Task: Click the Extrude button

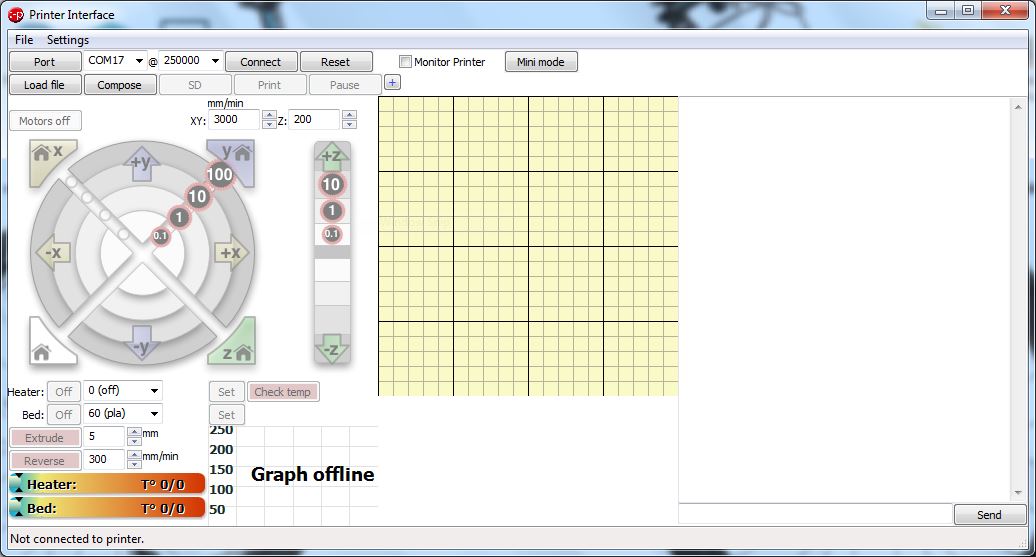Action: pyautogui.click(x=45, y=437)
